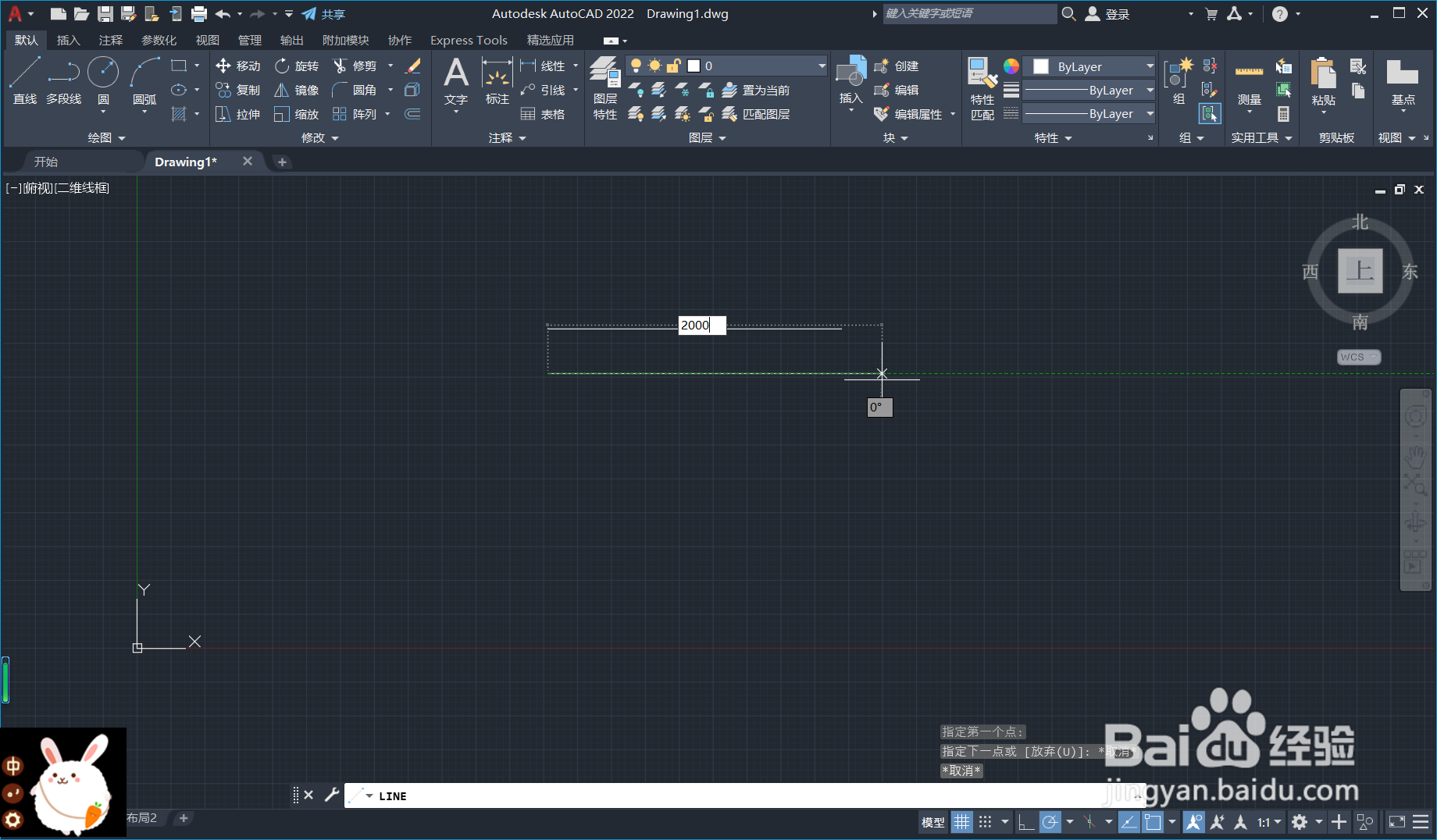Select the 拉伸 (Stretch) tool
Screen dimensions: 1437x840
point(238,115)
